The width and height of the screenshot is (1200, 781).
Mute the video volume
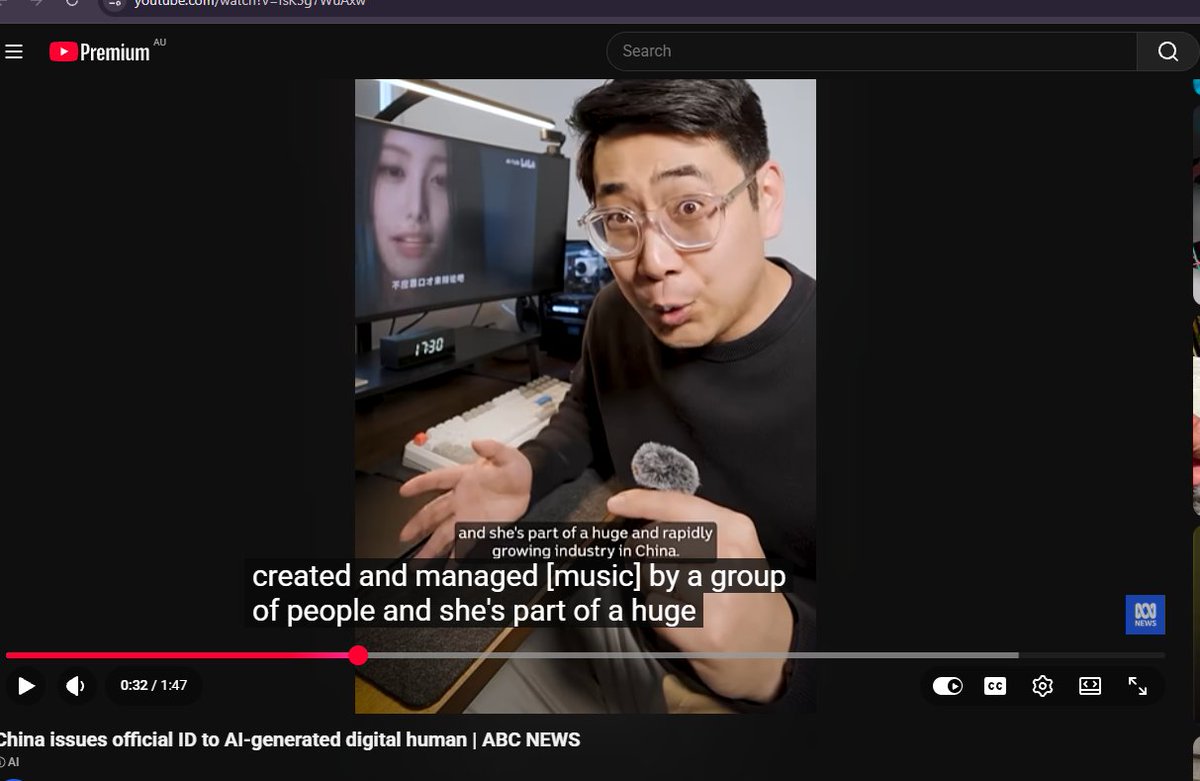coord(75,686)
